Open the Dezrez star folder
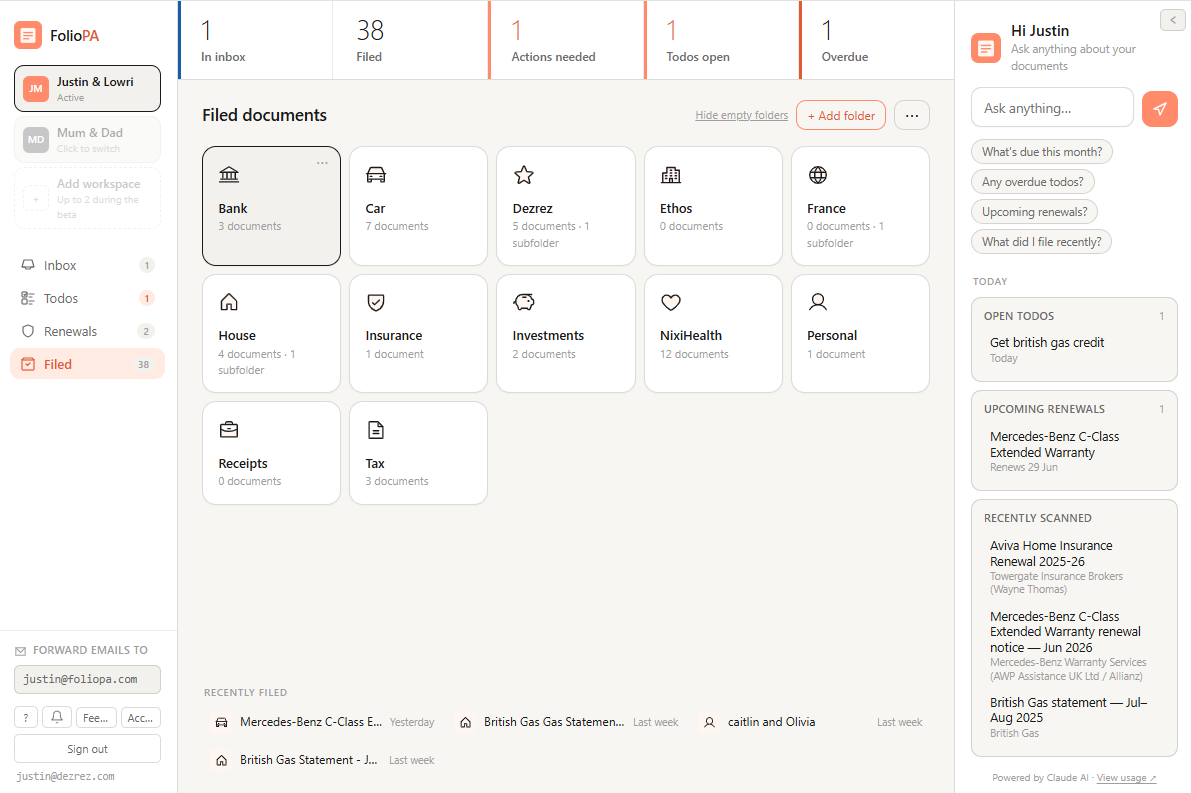This screenshot has height=793, width=1191. pos(566,206)
